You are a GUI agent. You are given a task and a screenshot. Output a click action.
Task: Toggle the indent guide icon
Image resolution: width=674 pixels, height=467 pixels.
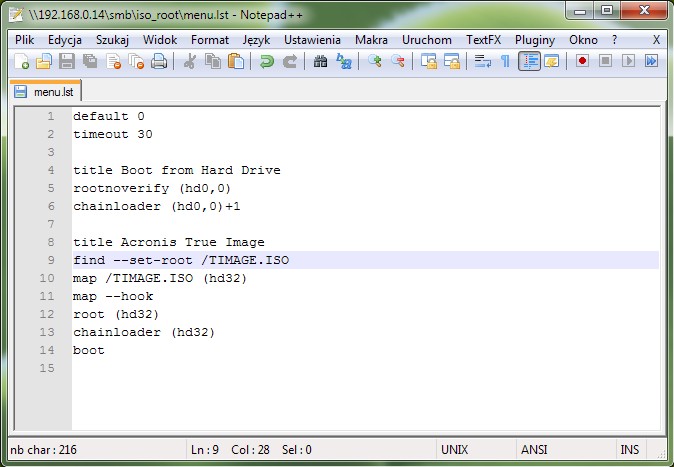[x=529, y=61]
